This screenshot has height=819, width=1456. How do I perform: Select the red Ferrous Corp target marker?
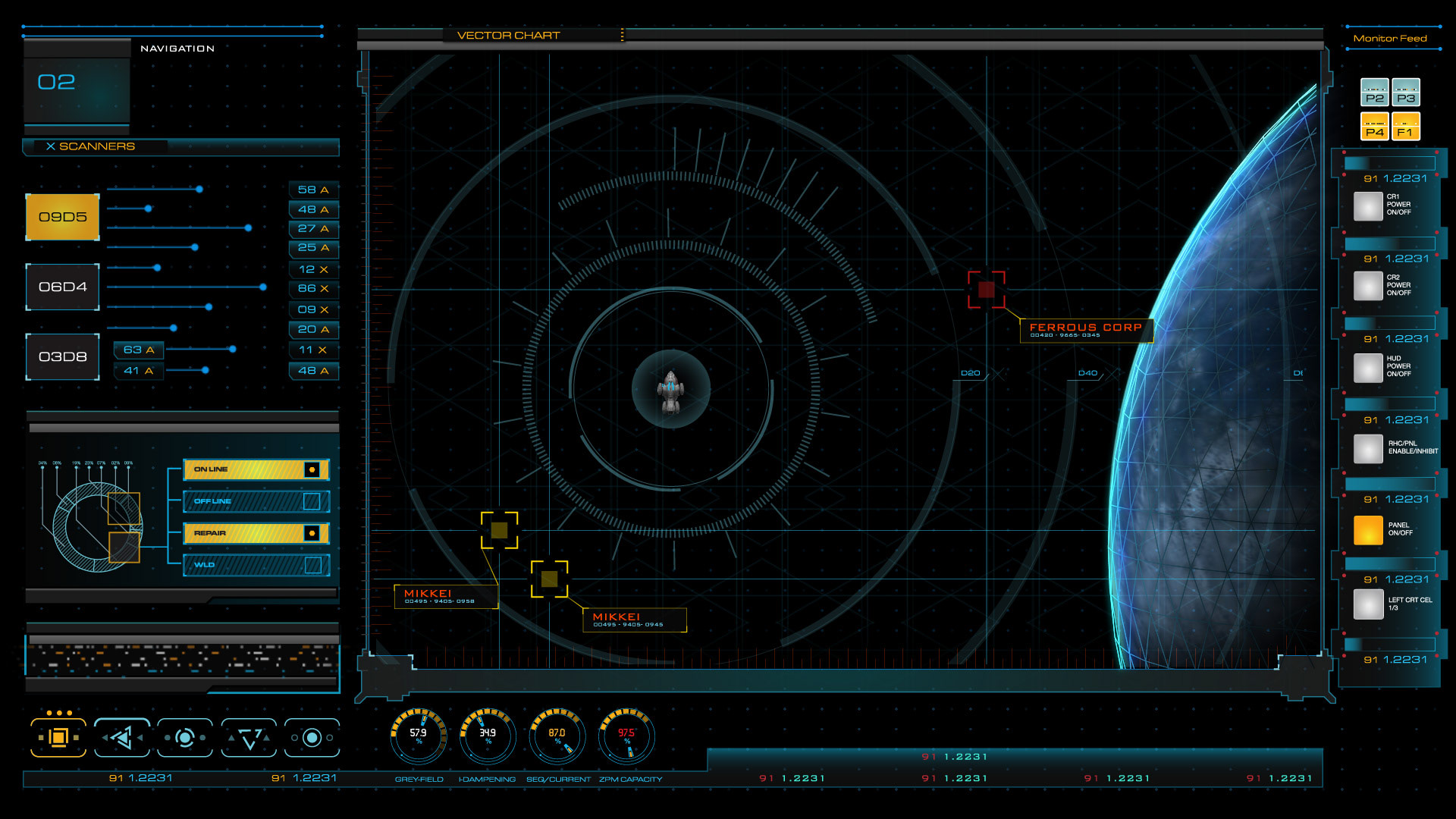coord(986,289)
